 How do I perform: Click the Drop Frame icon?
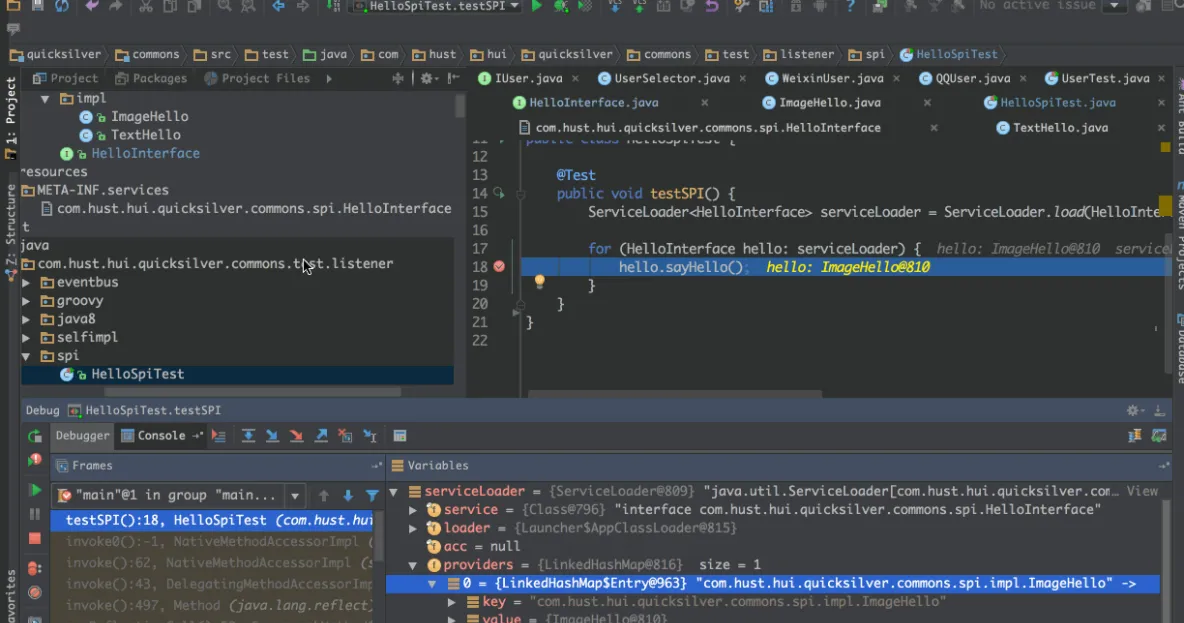coord(345,436)
